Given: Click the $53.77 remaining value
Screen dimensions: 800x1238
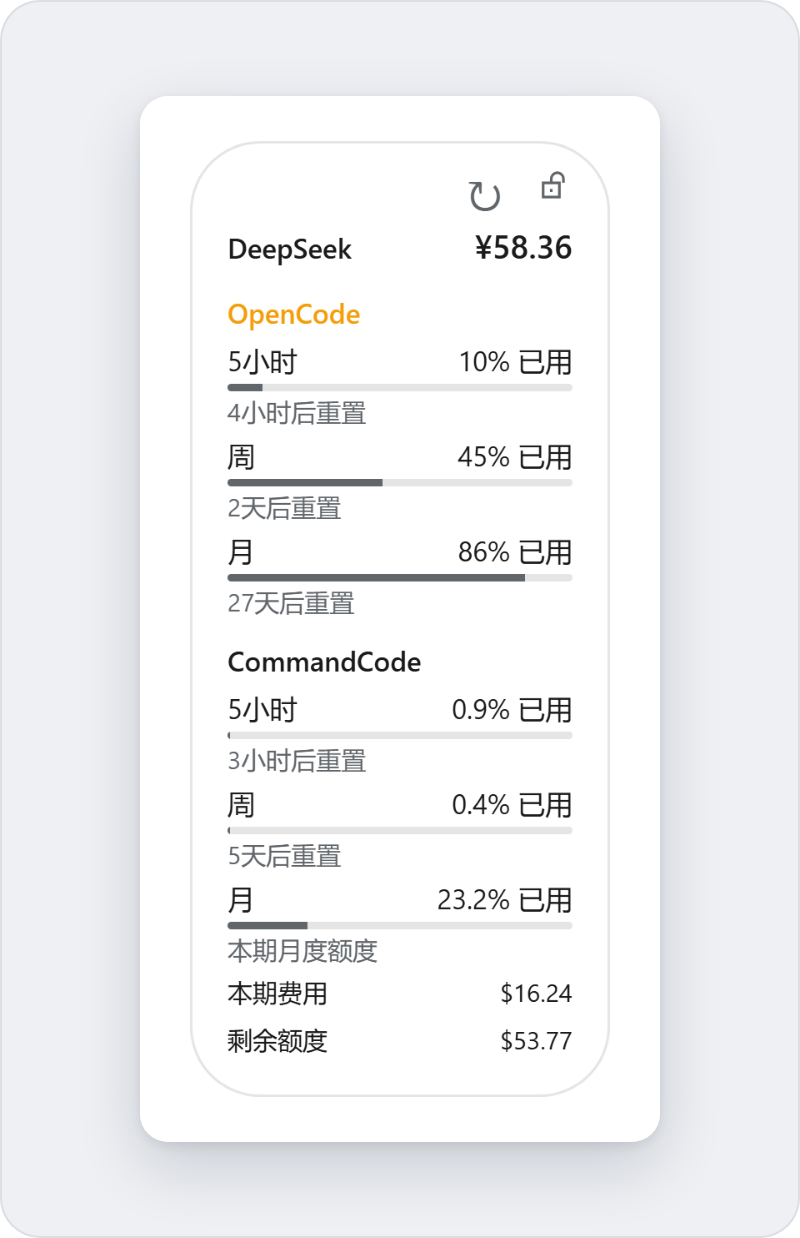Looking at the screenshot, I should click(x=536, y=1041).
